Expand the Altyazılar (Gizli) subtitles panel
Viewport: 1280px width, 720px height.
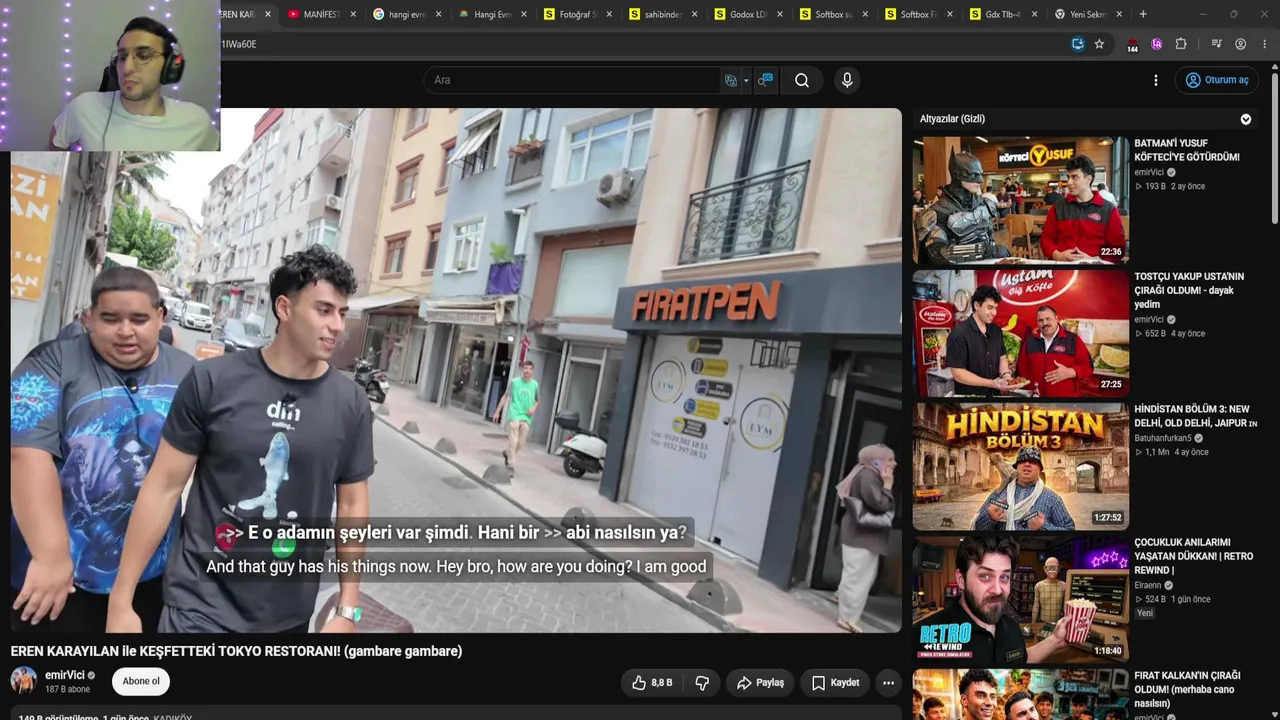tap(1246, 119)
